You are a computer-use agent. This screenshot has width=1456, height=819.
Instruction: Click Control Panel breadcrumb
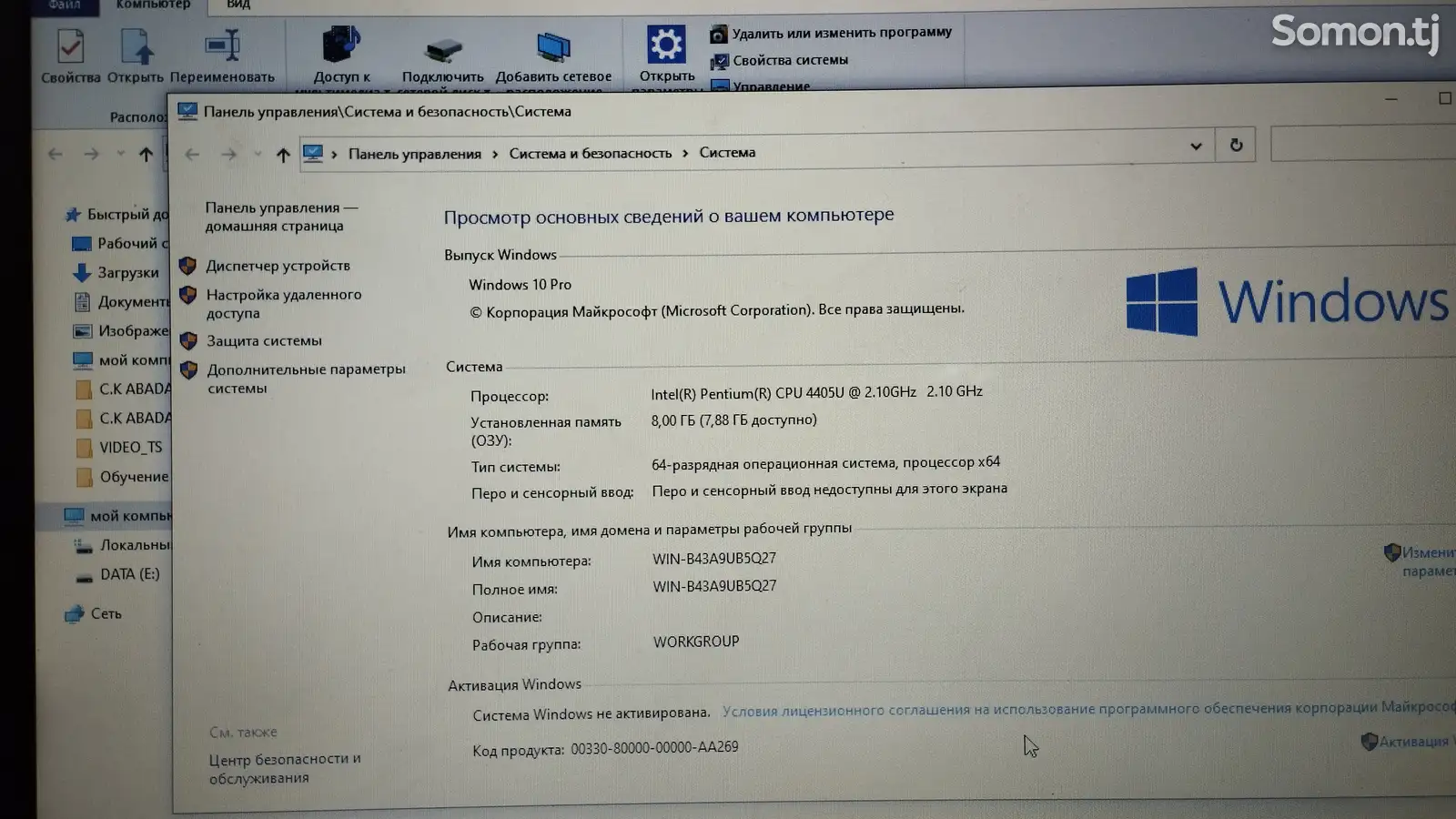pos(414,154)
